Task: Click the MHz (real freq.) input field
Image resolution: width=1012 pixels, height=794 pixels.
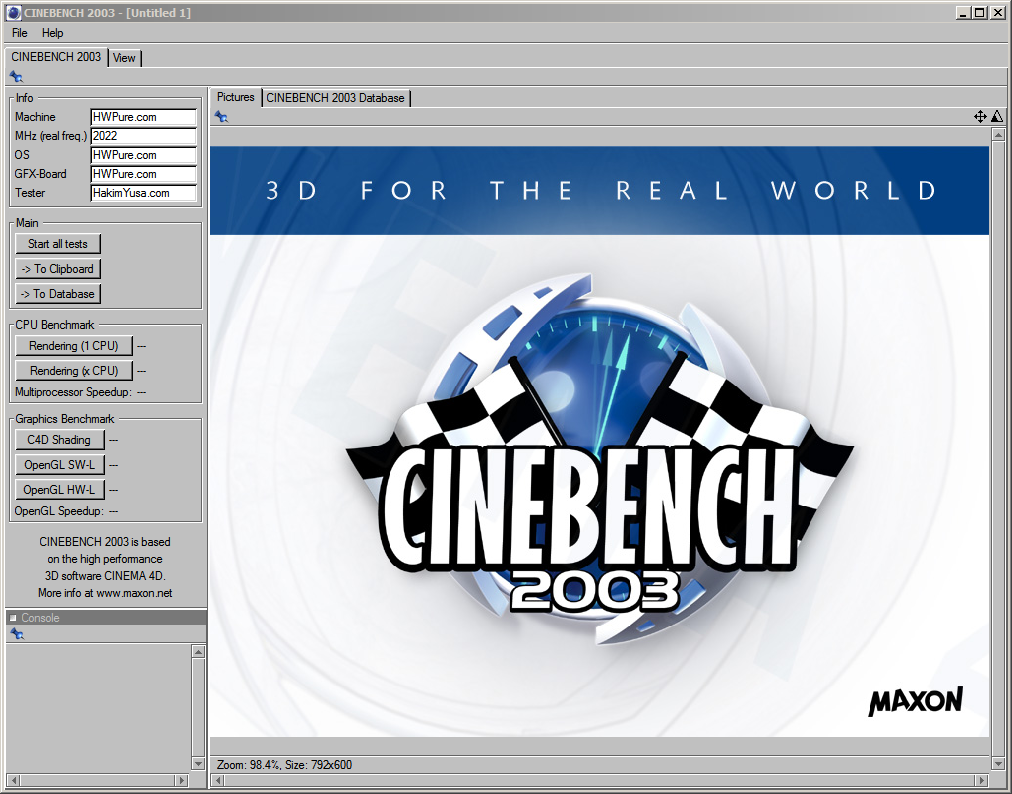Action: pyautogui.click(x=143, y=136)
